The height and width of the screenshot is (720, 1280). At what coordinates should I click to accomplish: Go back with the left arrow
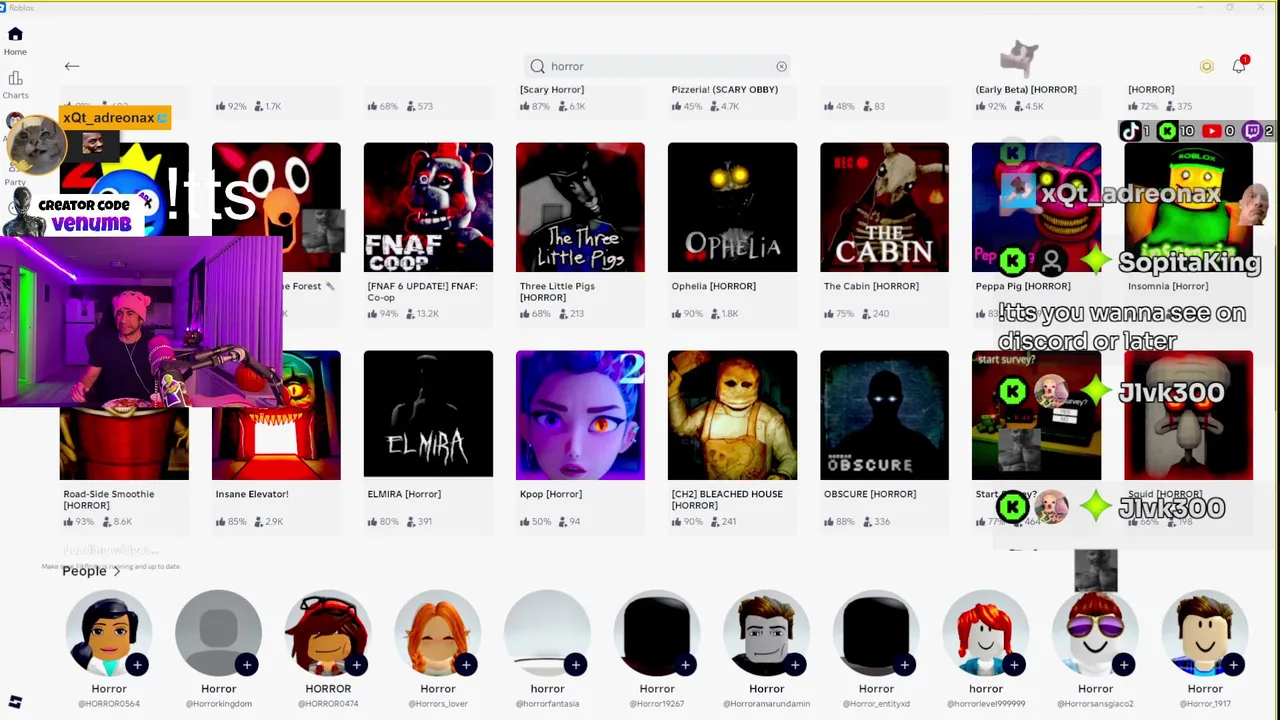click(x=72, y=66)
